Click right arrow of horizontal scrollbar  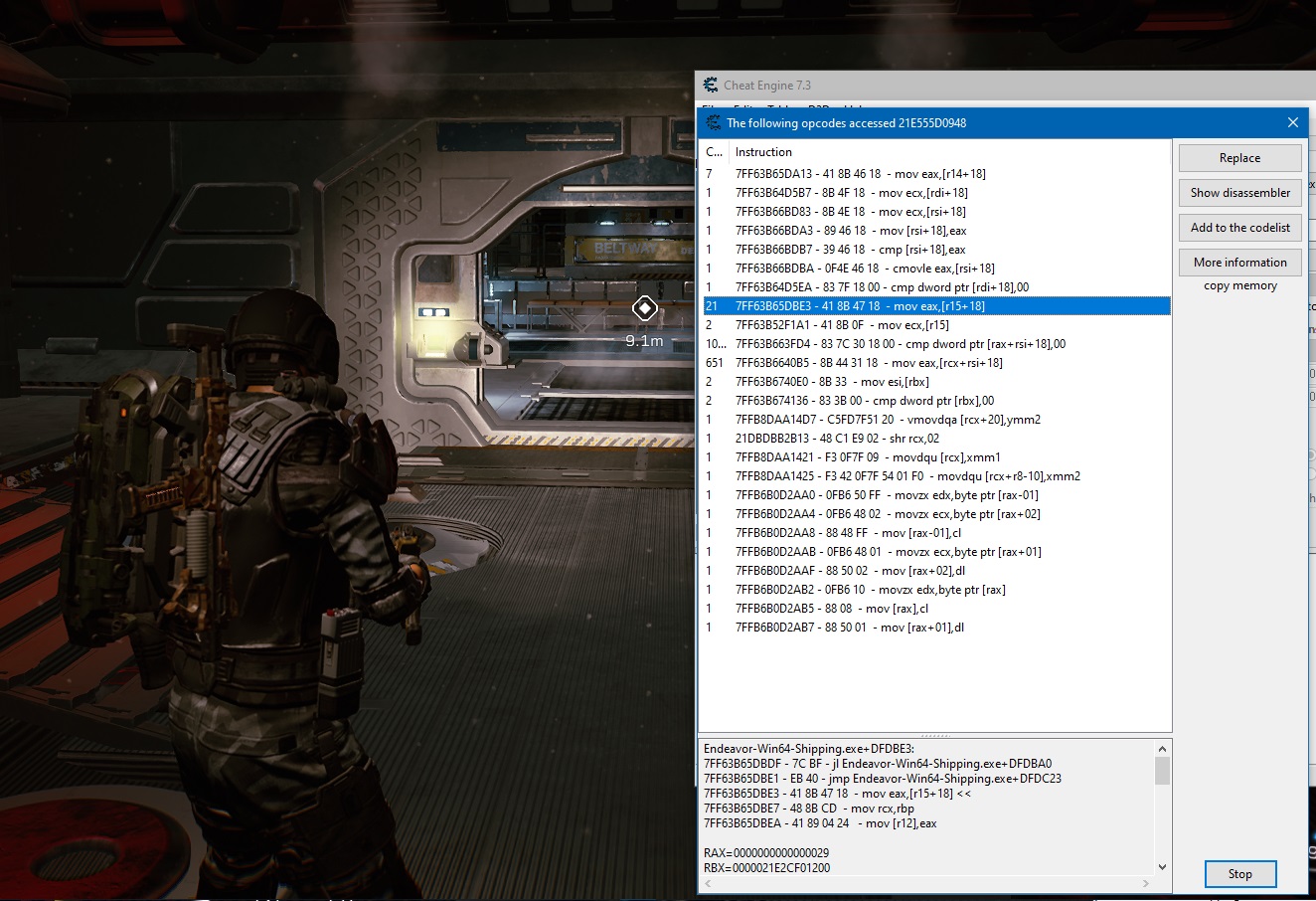(1146, 883)
